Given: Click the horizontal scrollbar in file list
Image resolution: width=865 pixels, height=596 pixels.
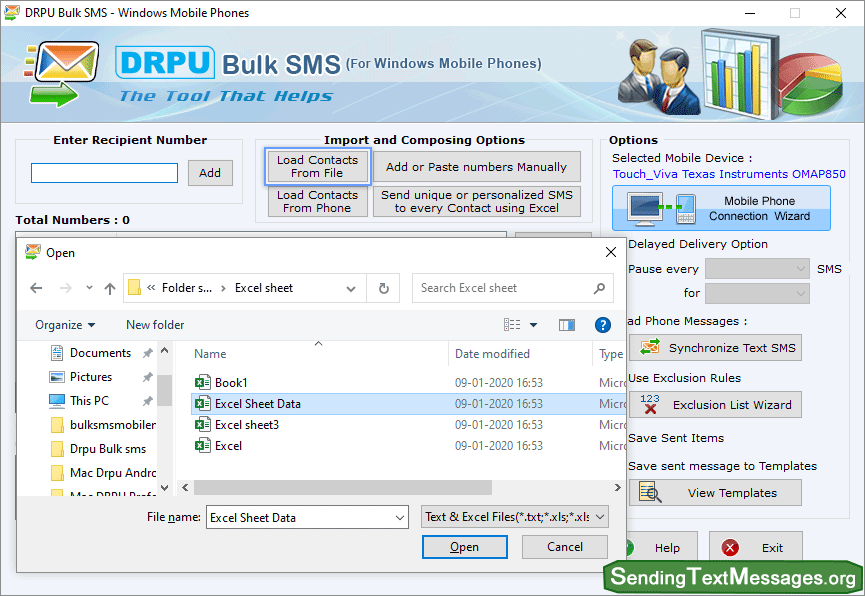Looking at the screenshot, I should [343, 487].
